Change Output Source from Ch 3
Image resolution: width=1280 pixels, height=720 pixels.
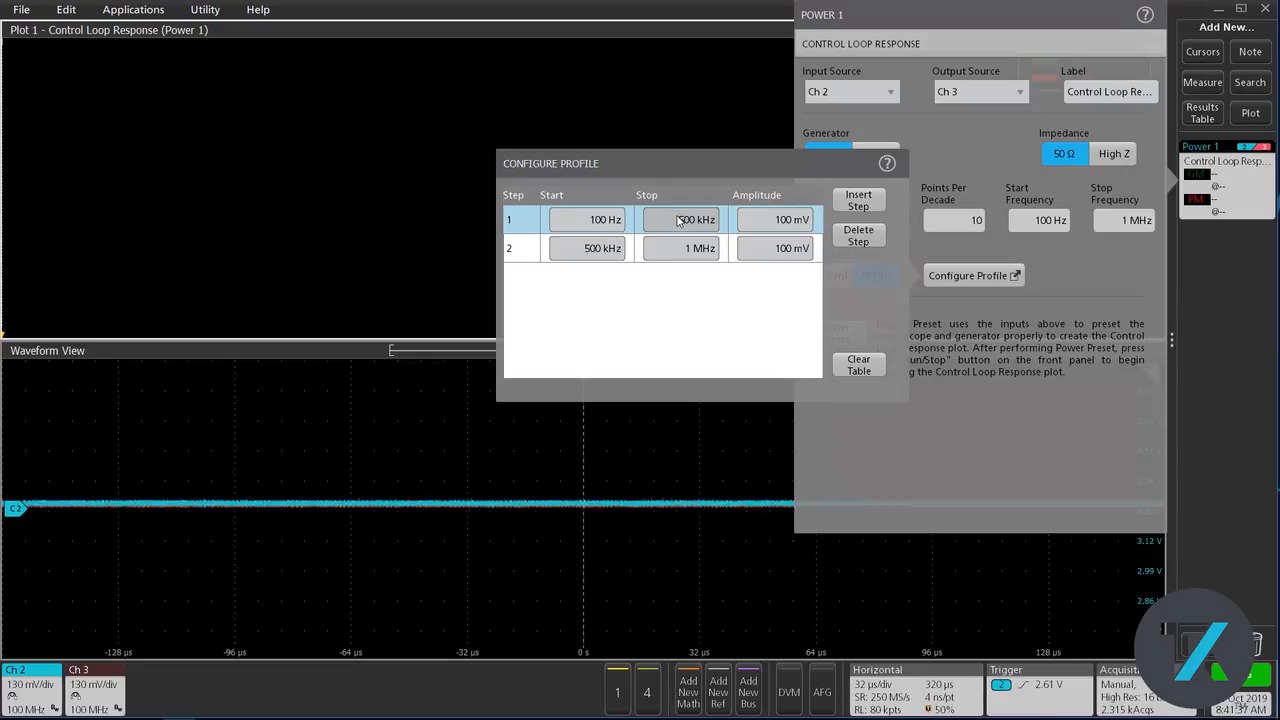click(x=979, y=91)
